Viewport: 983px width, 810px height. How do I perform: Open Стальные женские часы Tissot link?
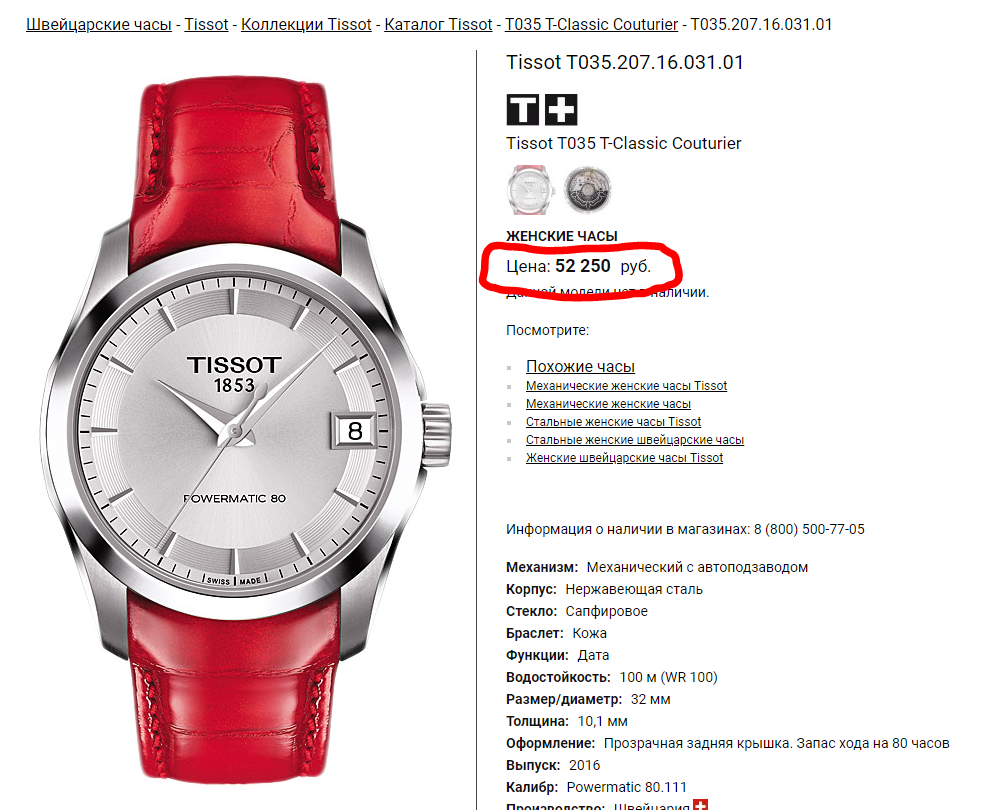tap(613, 422)
